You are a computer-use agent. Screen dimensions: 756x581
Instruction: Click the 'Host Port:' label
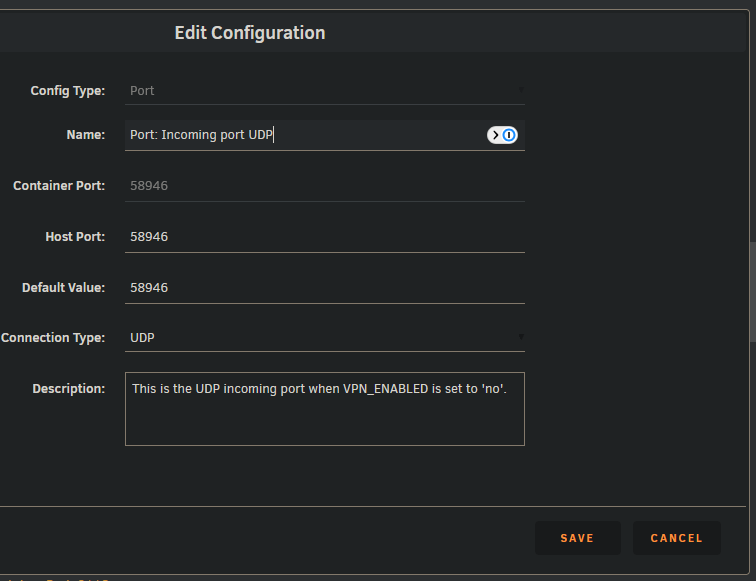pos(75,237)
